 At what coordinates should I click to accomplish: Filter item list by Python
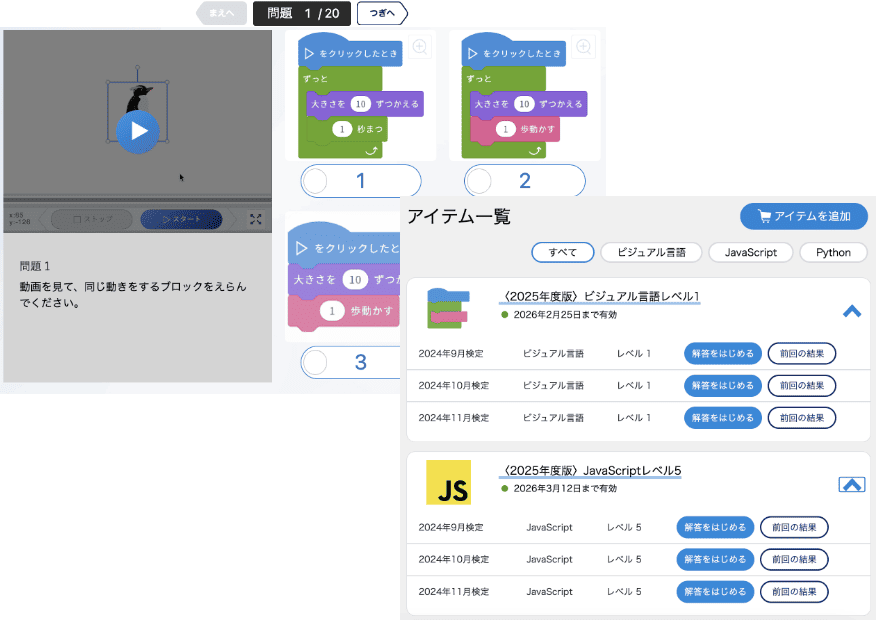(x=833, y=252)
